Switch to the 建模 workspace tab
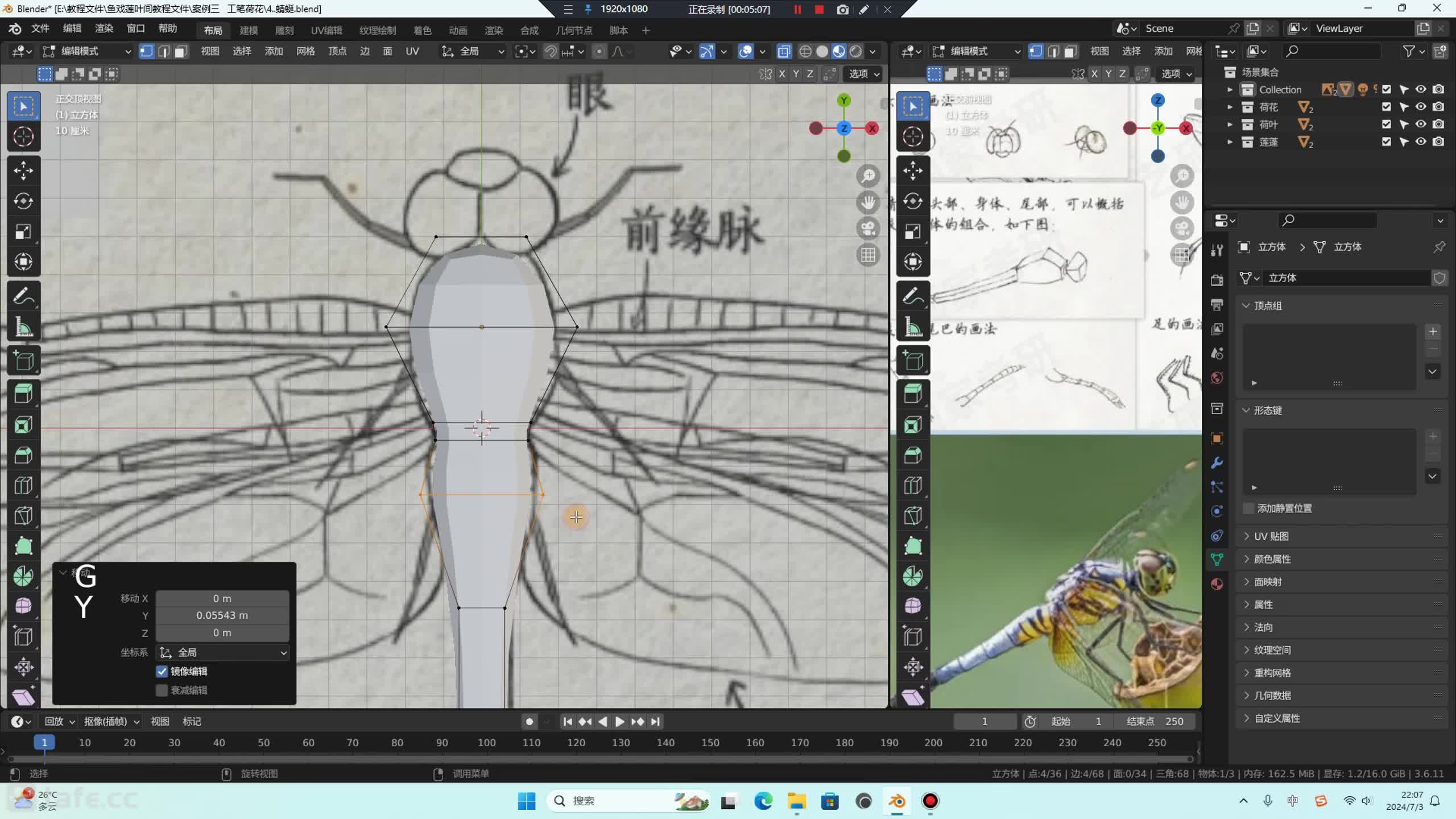 click(x=249, y=30)
